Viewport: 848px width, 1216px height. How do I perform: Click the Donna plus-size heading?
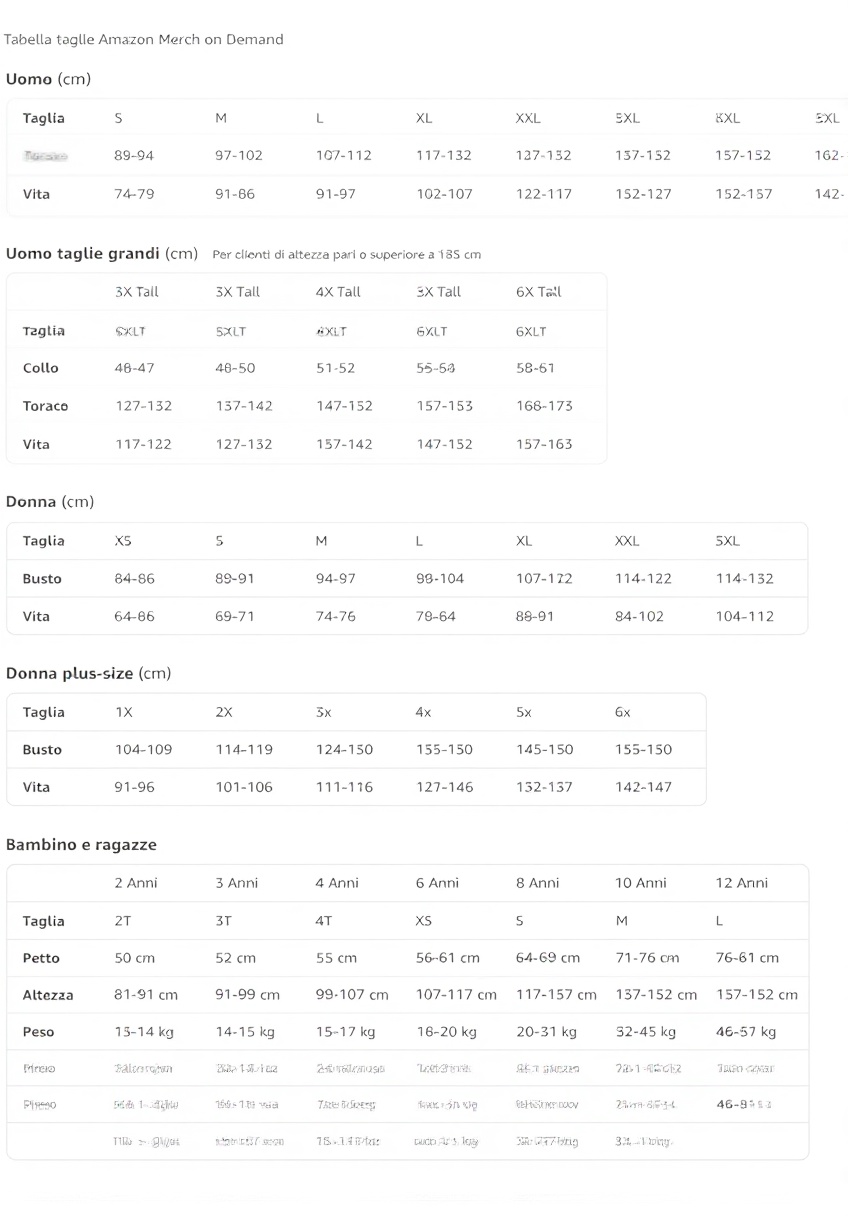click(88, 674)
